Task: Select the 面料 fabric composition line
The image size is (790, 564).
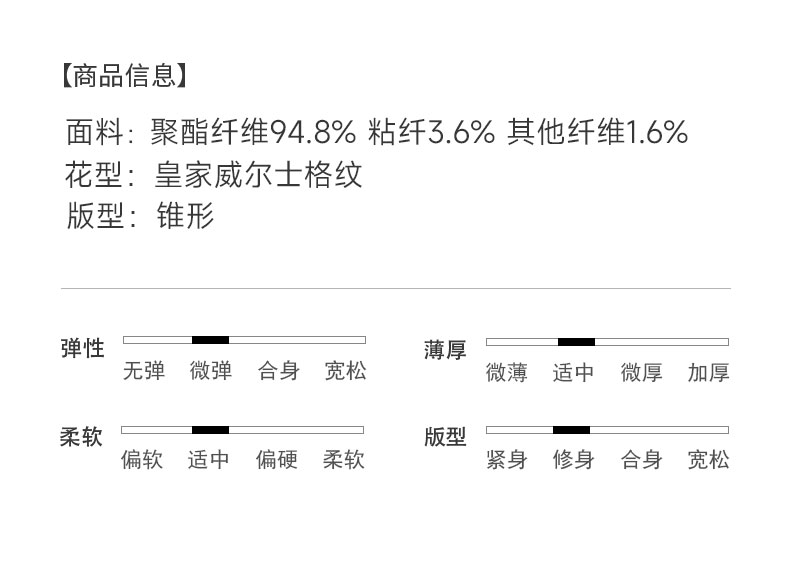Action: click(x=376, y=131)
